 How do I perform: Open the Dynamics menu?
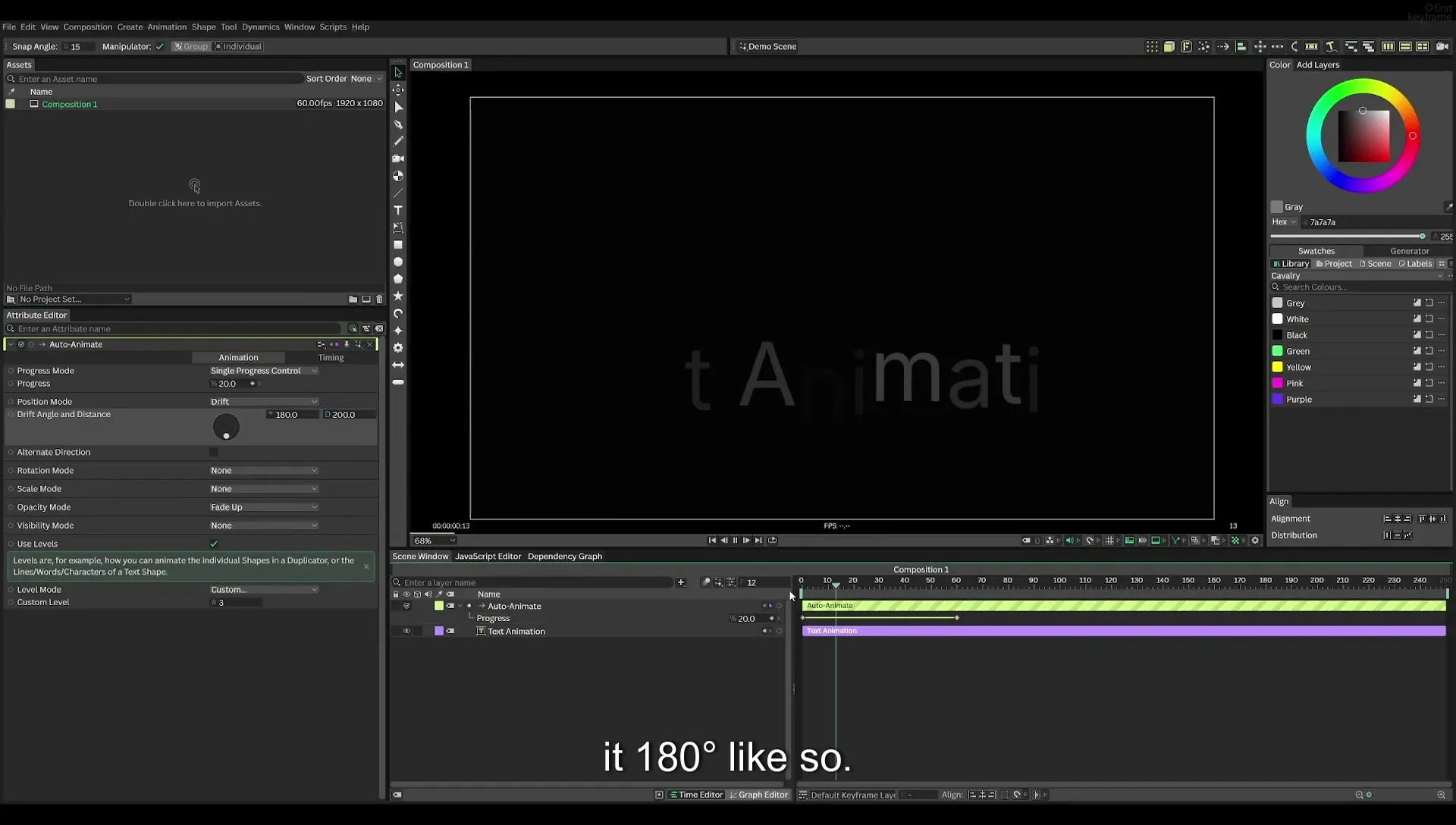point(260,27)
